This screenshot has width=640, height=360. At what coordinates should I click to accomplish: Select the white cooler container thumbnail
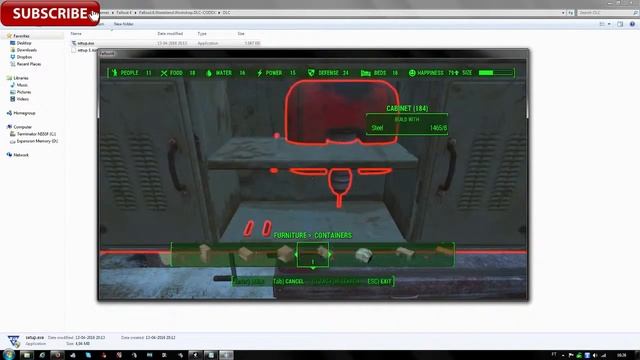(x=363, y=255)
